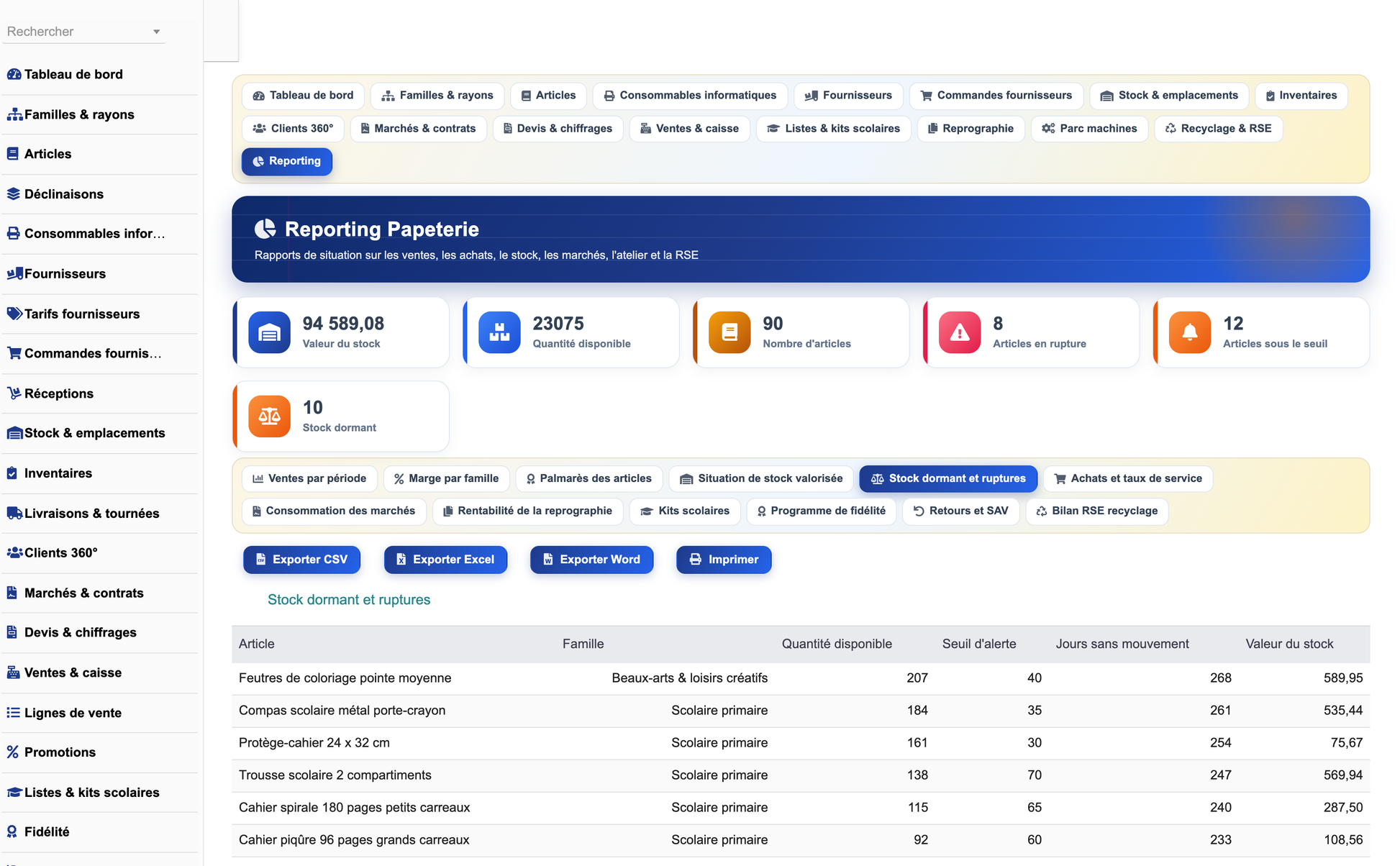This screenshot has width=1400, height=866.
Task: Sort table by Jours sans mouvement header
Action: [1122, 644]
